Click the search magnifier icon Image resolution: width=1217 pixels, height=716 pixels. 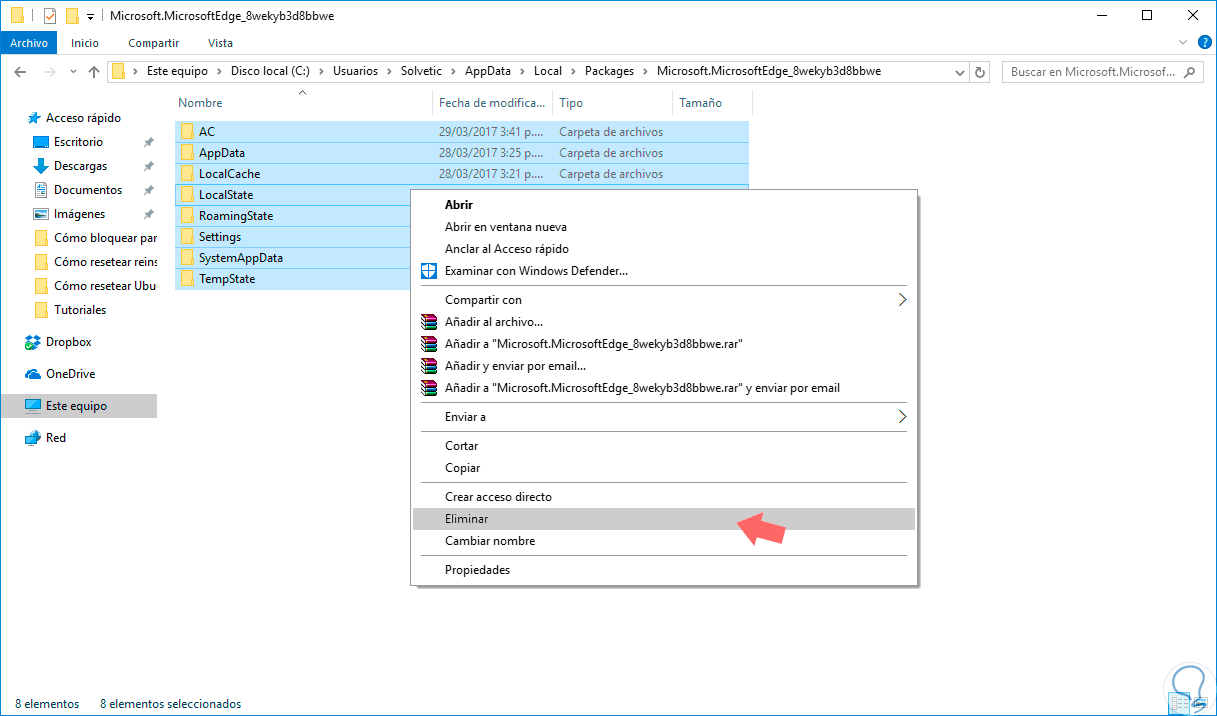coord(1190,72)
